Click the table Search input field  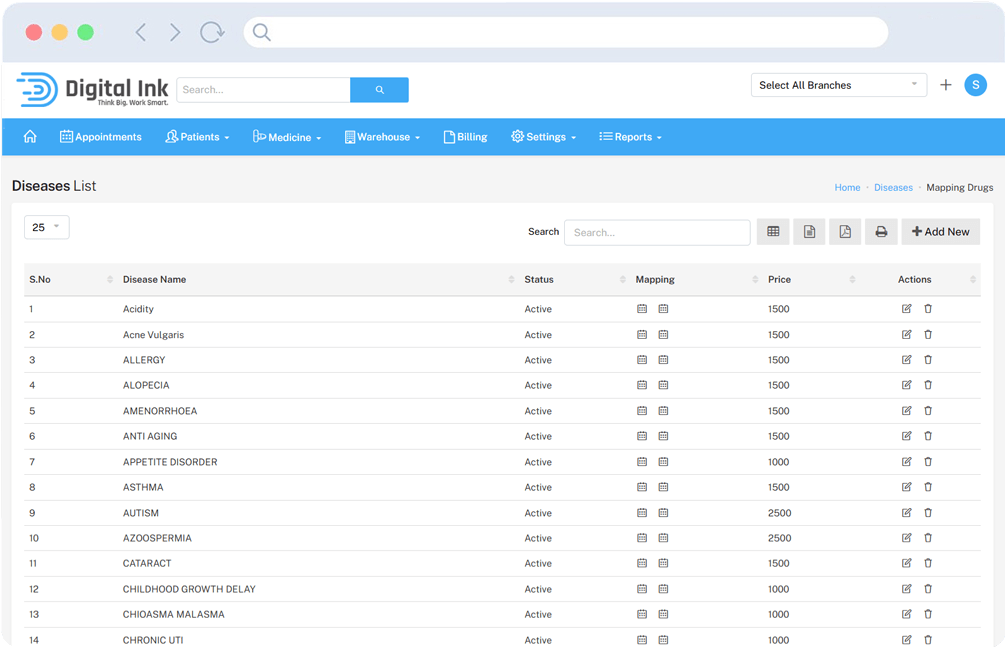(x=657, y=232)
